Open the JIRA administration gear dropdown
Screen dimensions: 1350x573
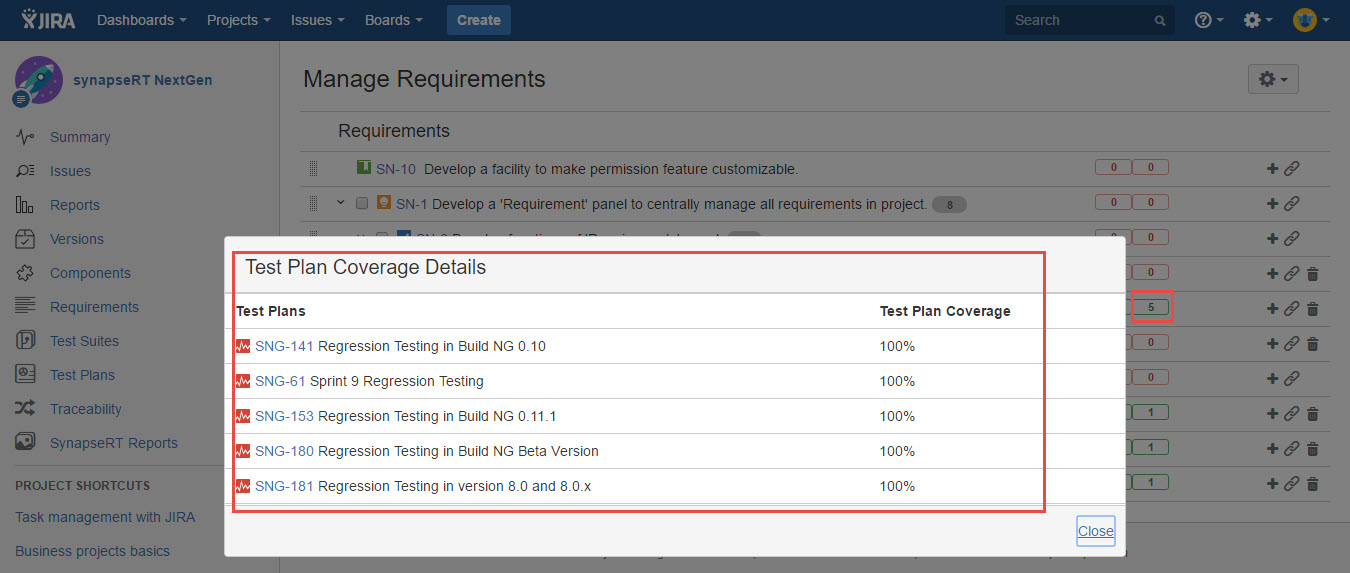[1257, 20]
